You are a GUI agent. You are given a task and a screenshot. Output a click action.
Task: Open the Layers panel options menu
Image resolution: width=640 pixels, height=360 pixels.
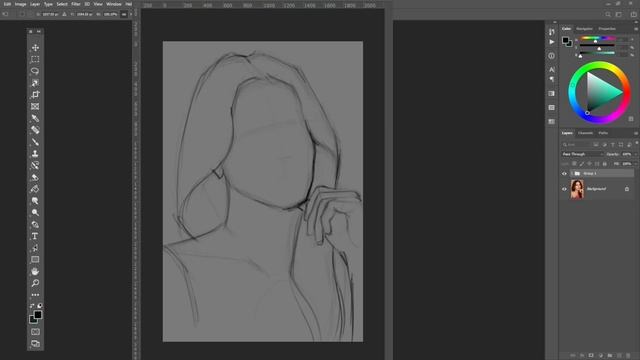click(636, 133)
